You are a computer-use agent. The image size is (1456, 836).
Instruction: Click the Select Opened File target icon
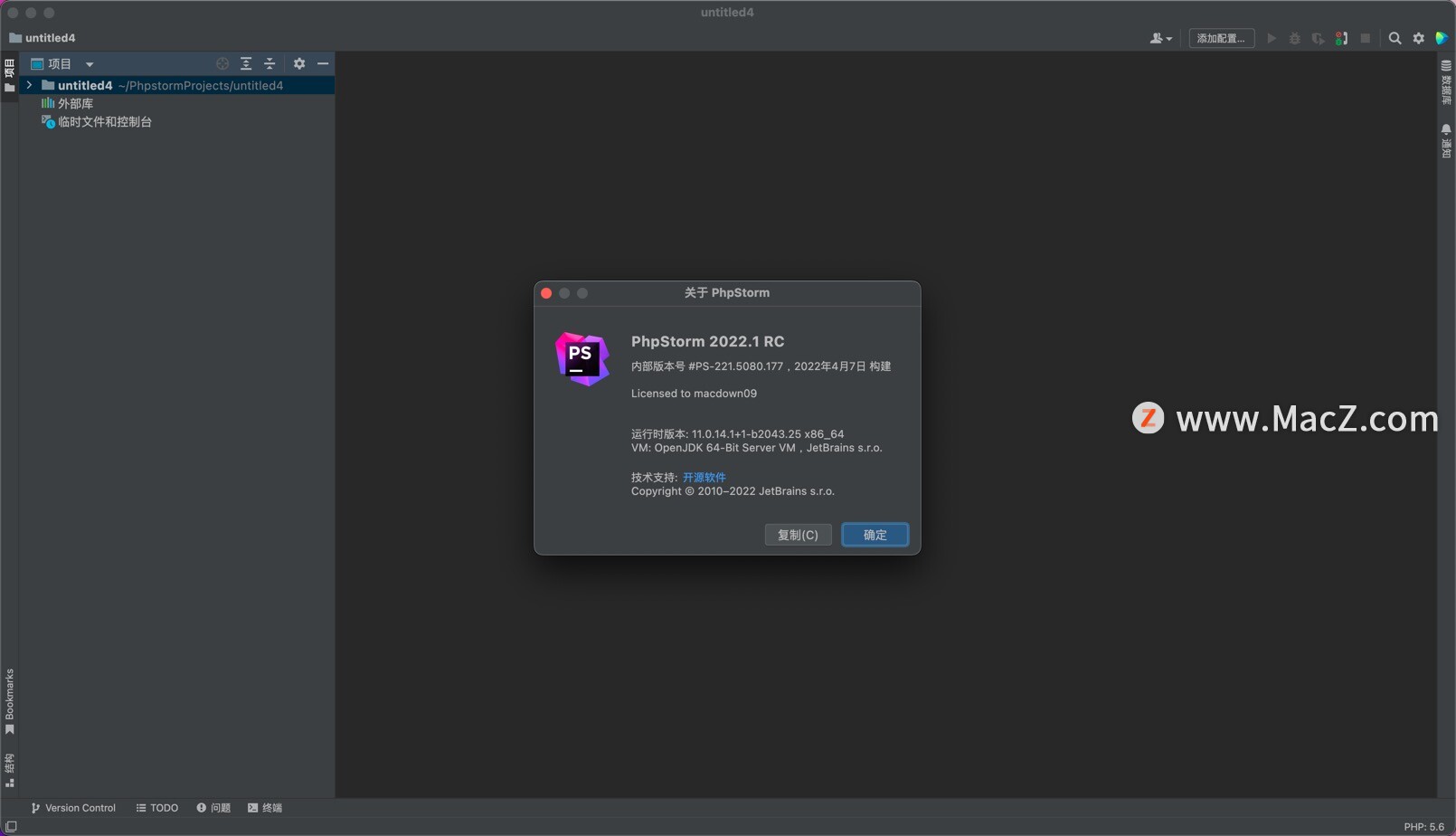[x=222, y=63]
